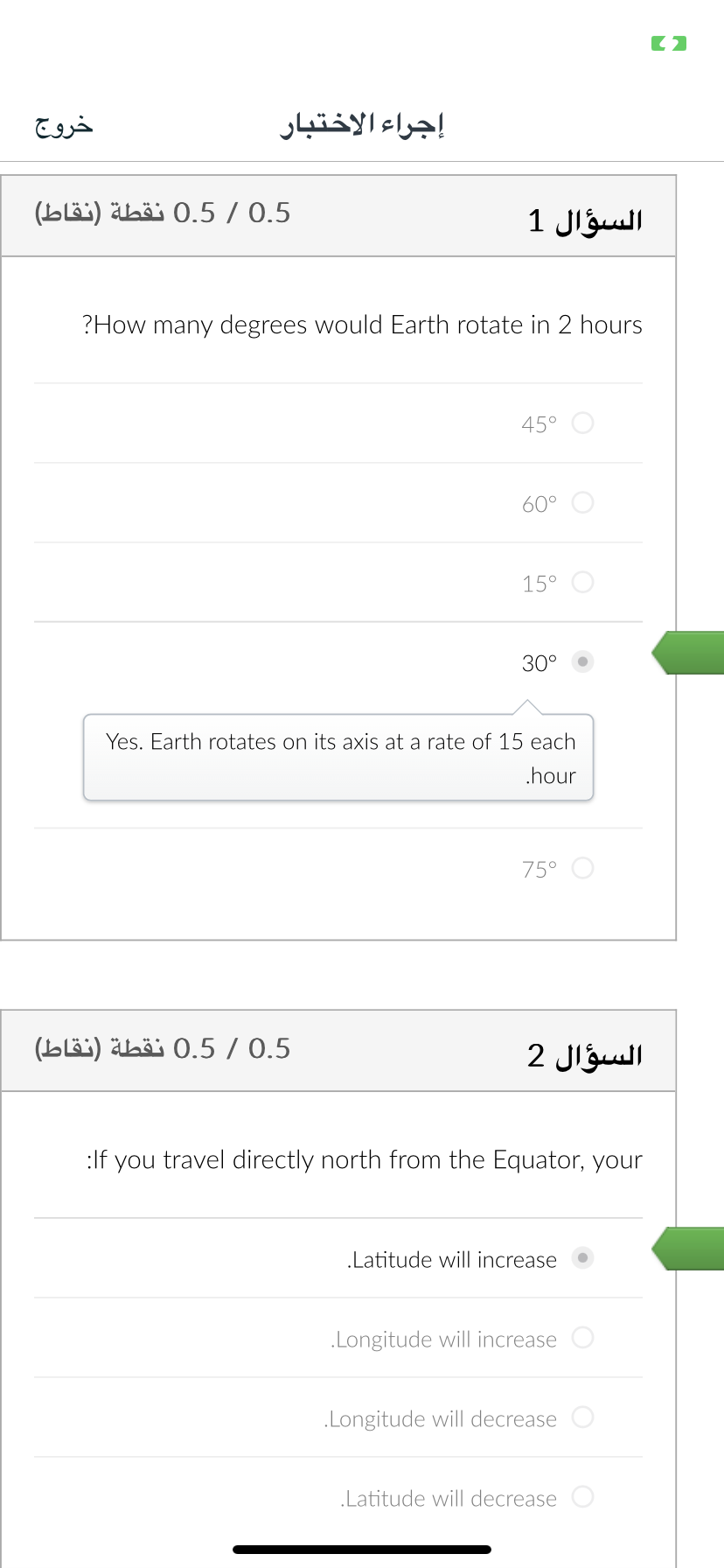Viewport: 724px width, 1568px height.
Task: Click the السؤال 2 question header
Action: tap(585, 1054)
